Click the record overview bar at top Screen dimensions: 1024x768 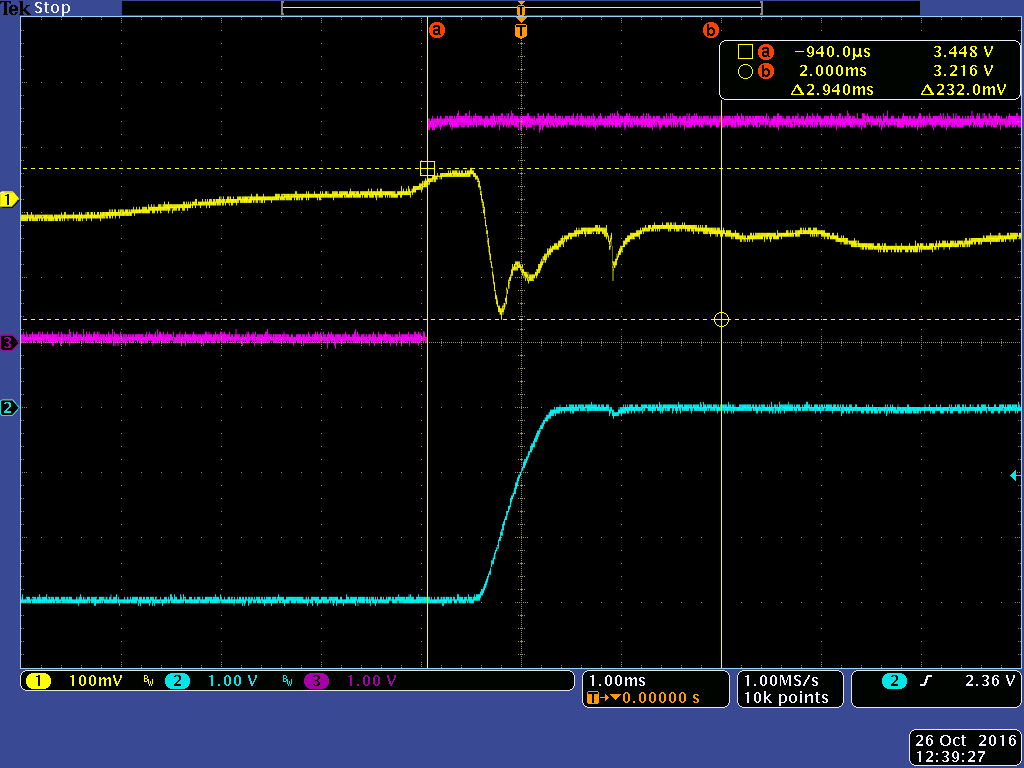(x=521, y=8)
